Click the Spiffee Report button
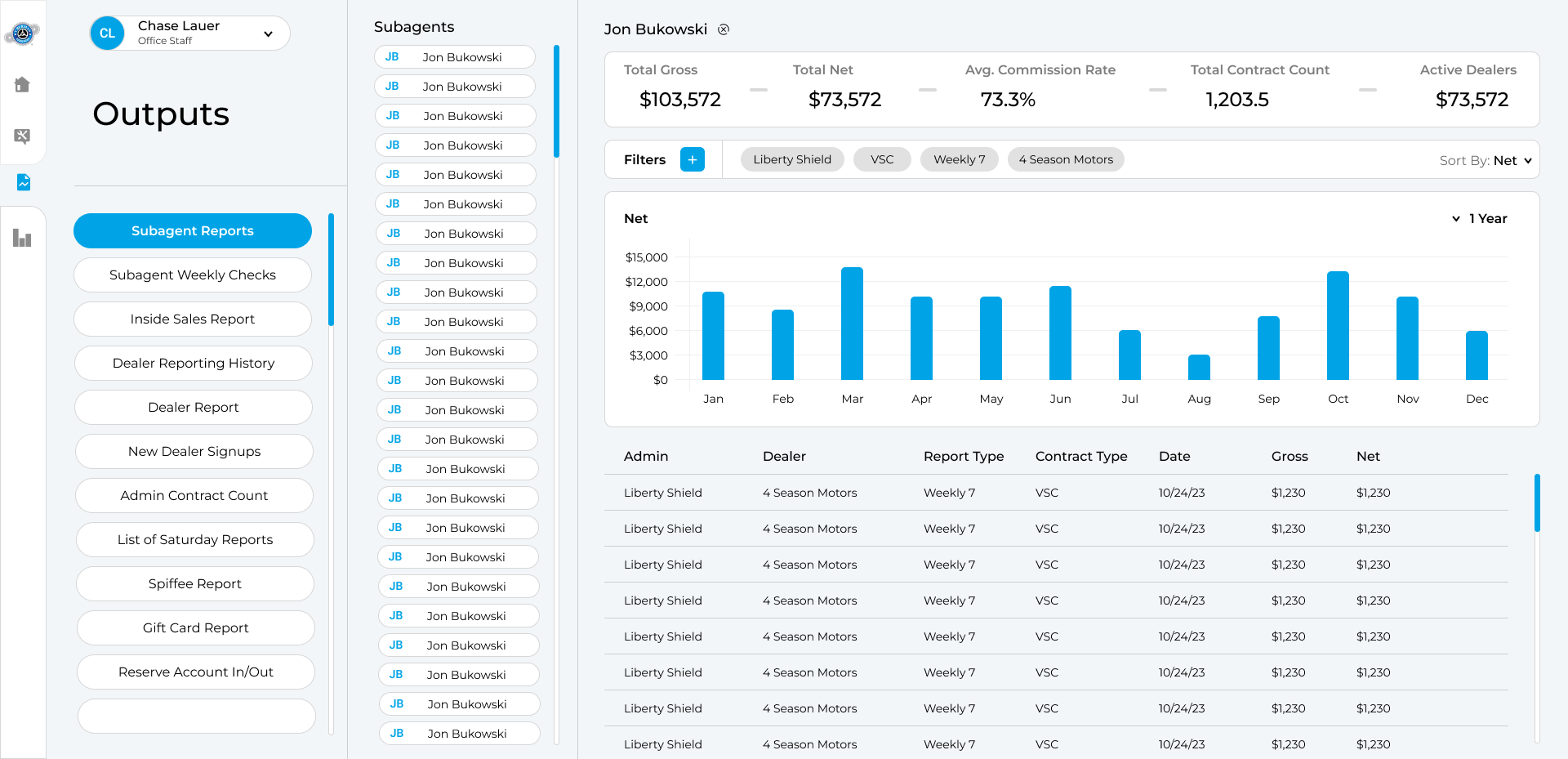1568x759 pixels. pyautogui.click(x=194, y=583)
